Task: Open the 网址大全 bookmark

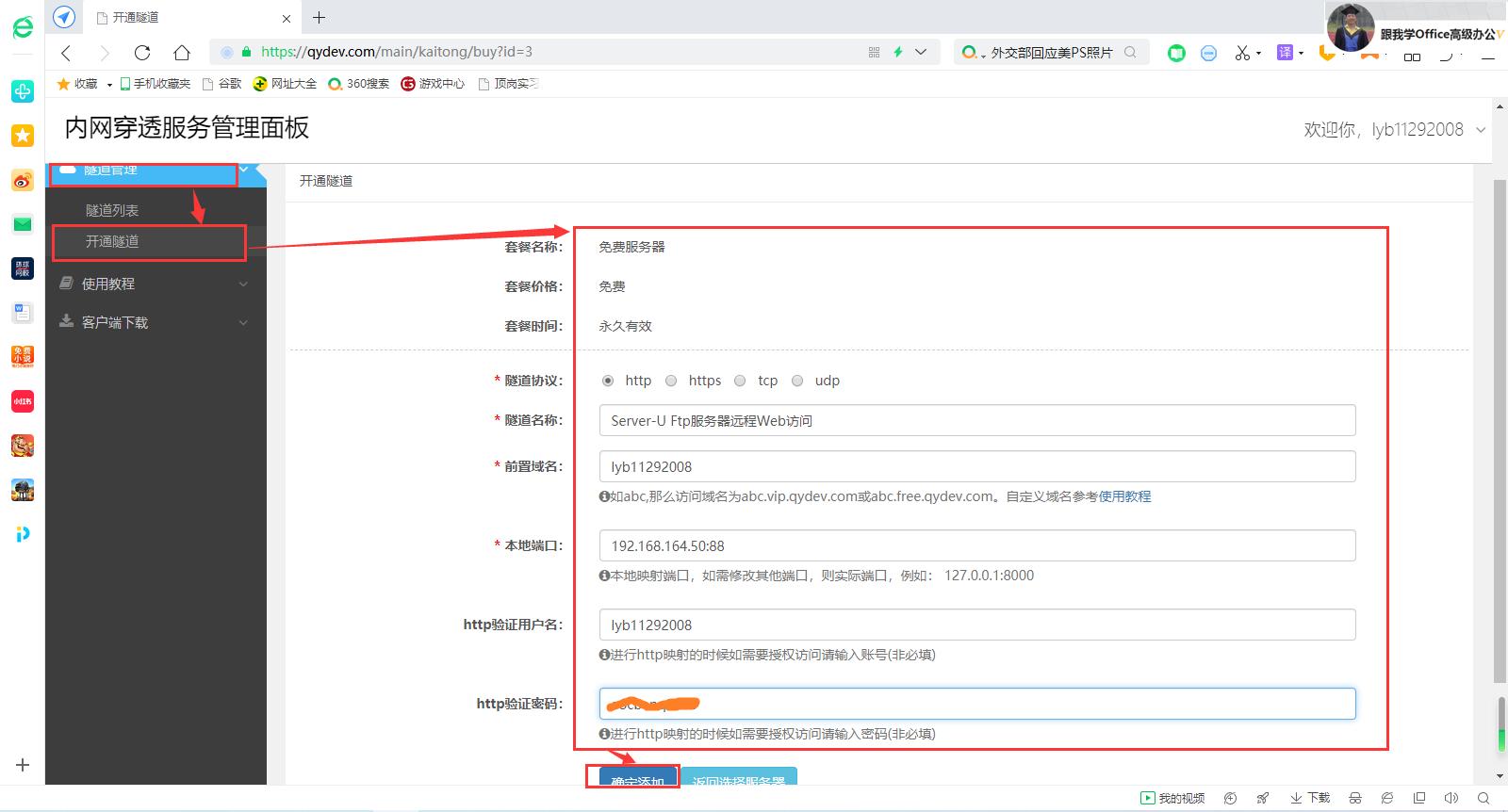Action: click(x=286, y=84)
